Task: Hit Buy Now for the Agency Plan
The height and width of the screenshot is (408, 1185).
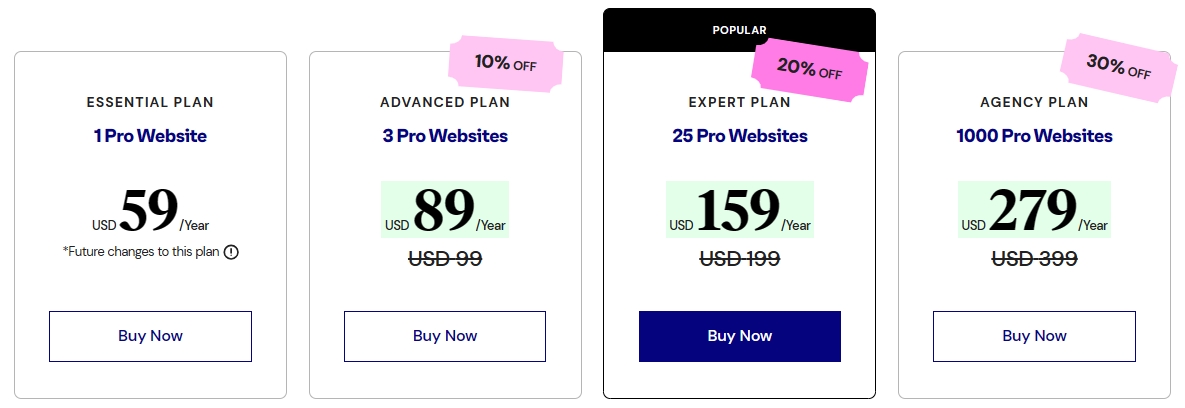Action: 1034,336
